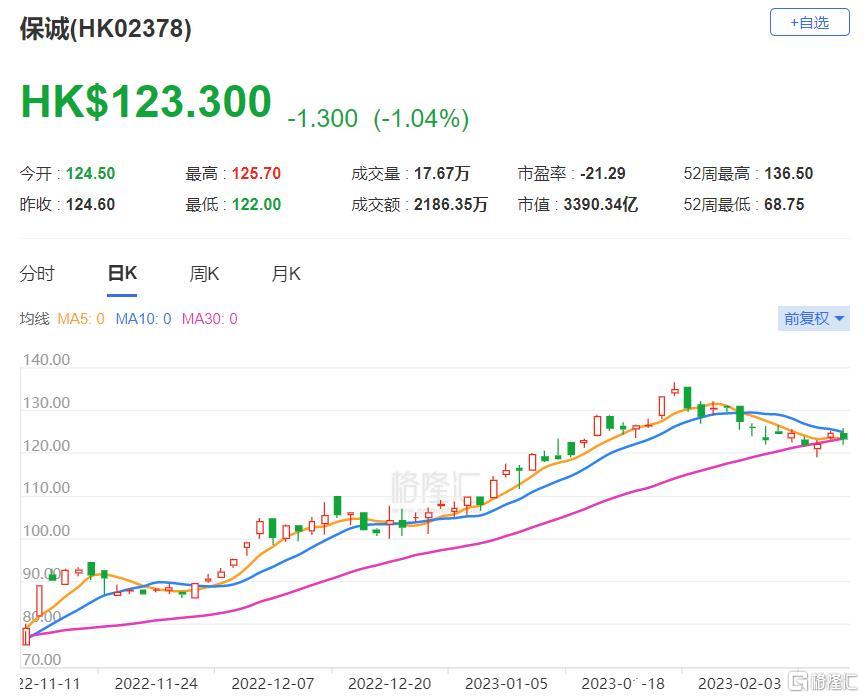Click the 最高 value 125.70
The height and width of the screenshot is (698, 864).
(x=256, y=174)
